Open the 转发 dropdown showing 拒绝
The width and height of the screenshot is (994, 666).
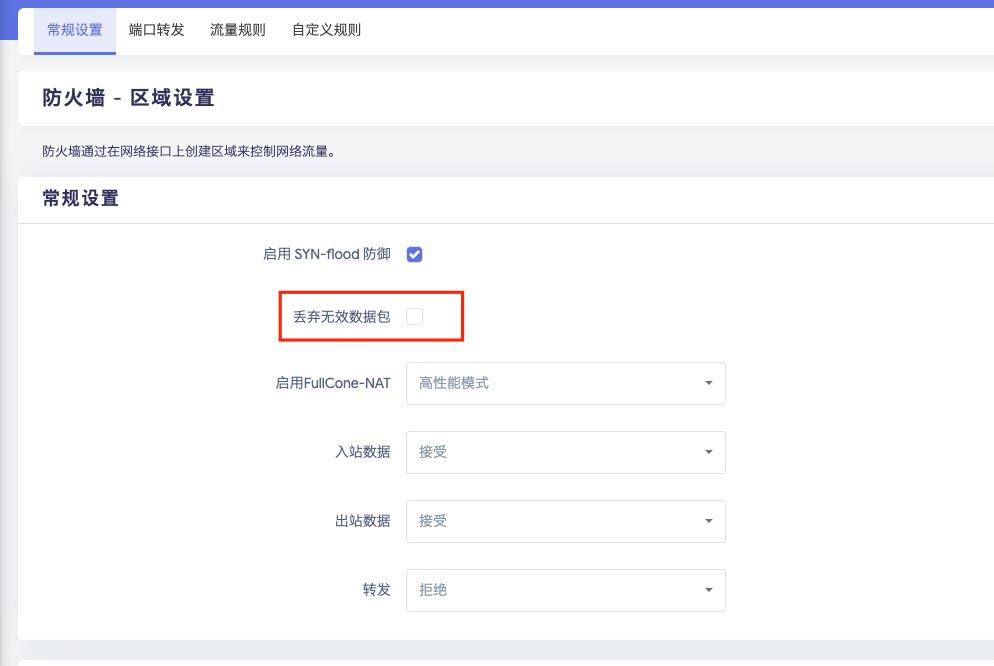pyautogui.click(x=565, y=591)
